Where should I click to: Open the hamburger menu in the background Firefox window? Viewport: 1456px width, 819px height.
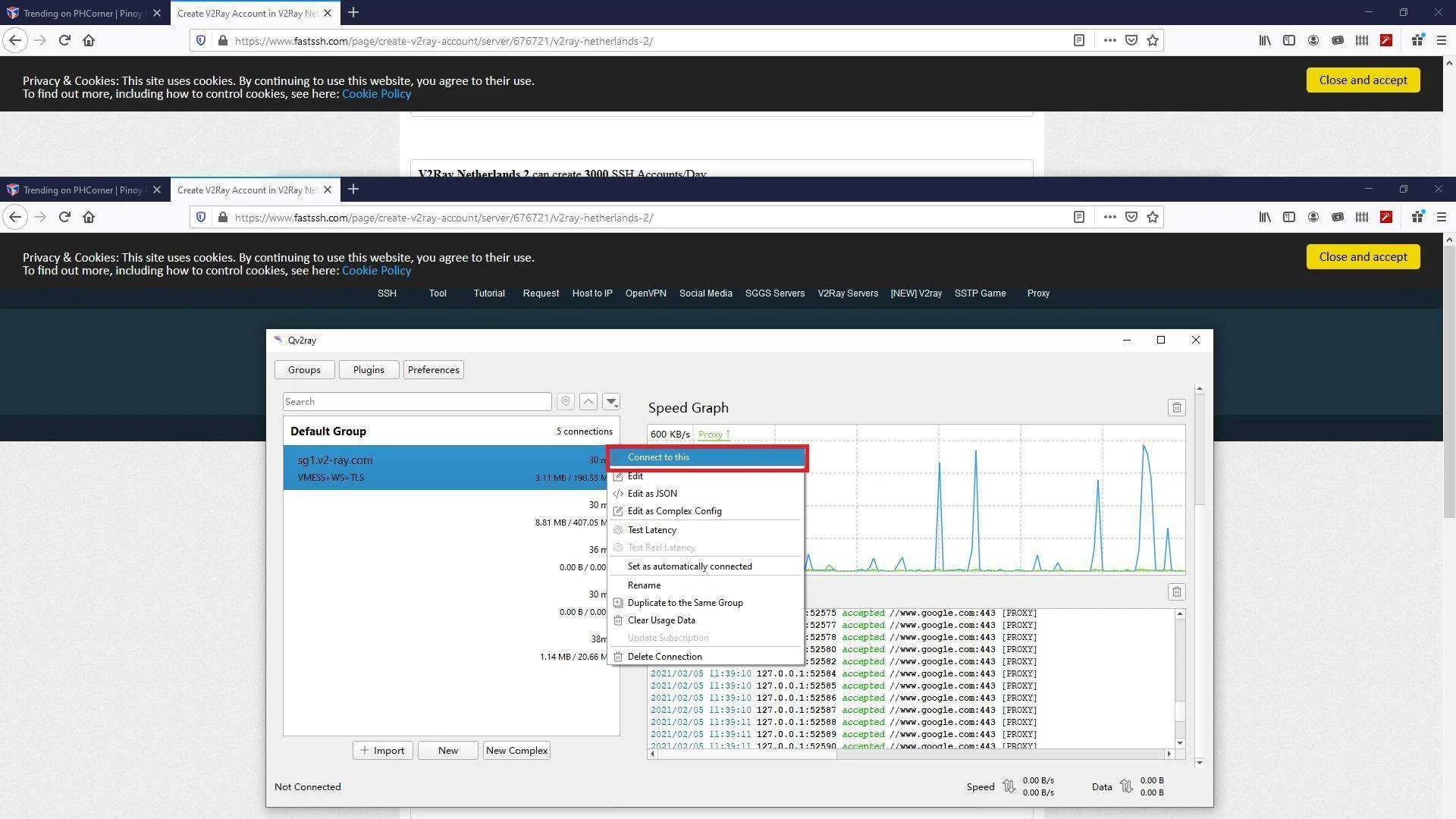pos(1442,41)
